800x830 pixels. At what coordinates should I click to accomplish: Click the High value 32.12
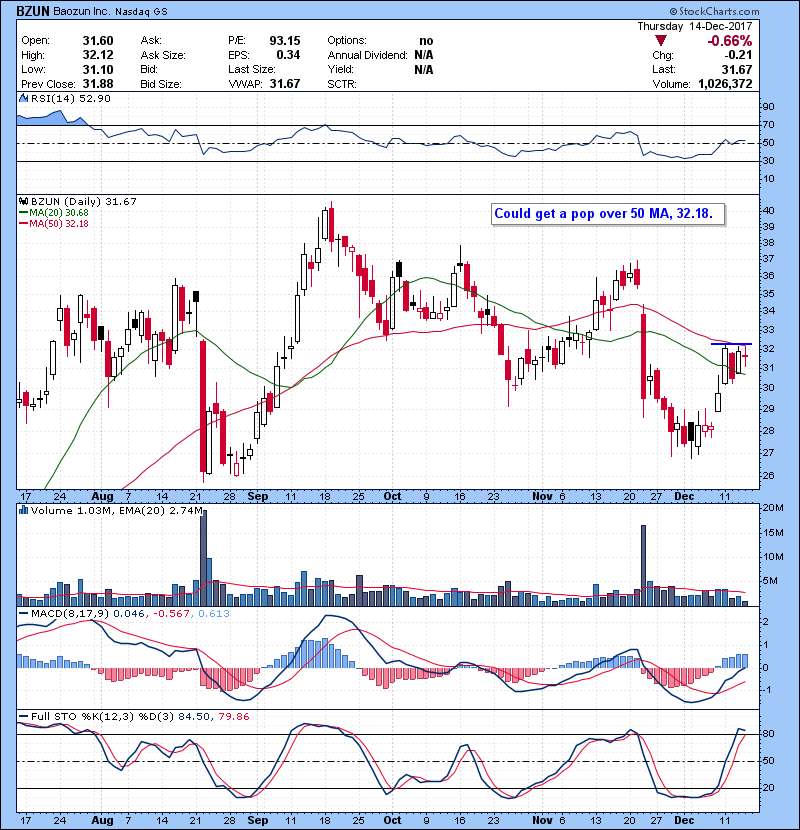(x=98, y=55)
